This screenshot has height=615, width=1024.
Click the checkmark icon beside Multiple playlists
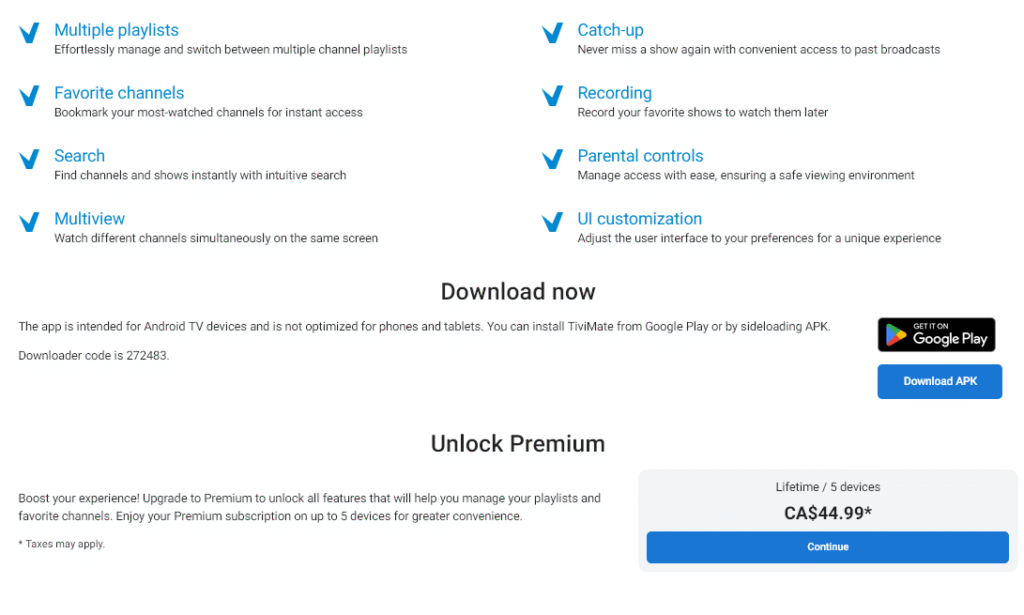(x=29, y=33)
